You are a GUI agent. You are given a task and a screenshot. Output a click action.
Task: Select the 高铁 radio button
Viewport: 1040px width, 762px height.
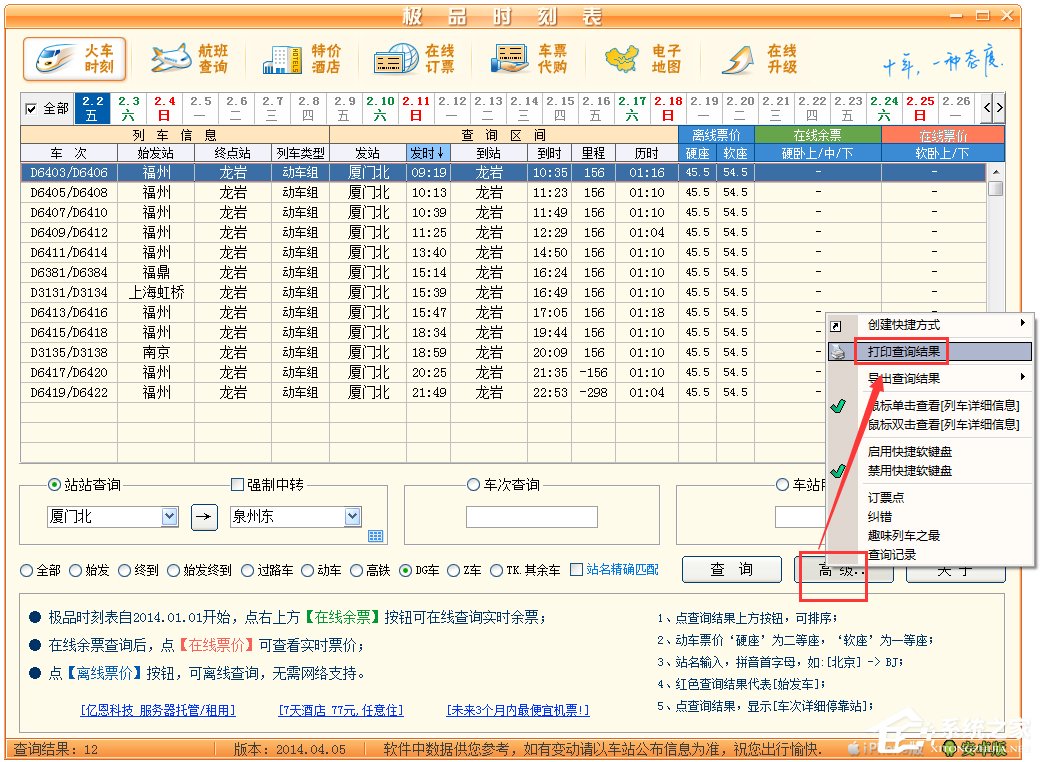(x=357, y=571)
